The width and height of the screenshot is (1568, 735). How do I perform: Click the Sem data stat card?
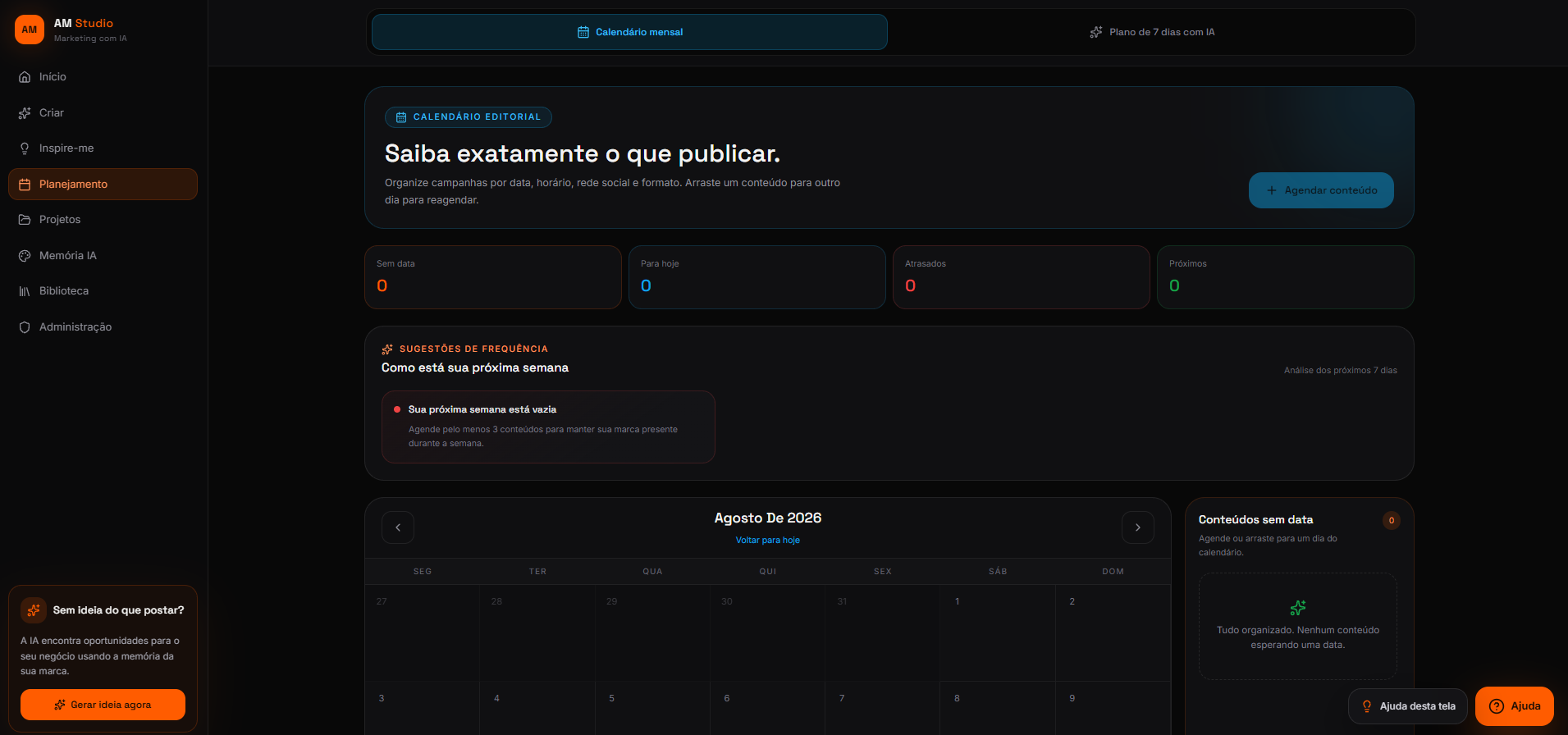pyautogui.click(x=493, y=277)
